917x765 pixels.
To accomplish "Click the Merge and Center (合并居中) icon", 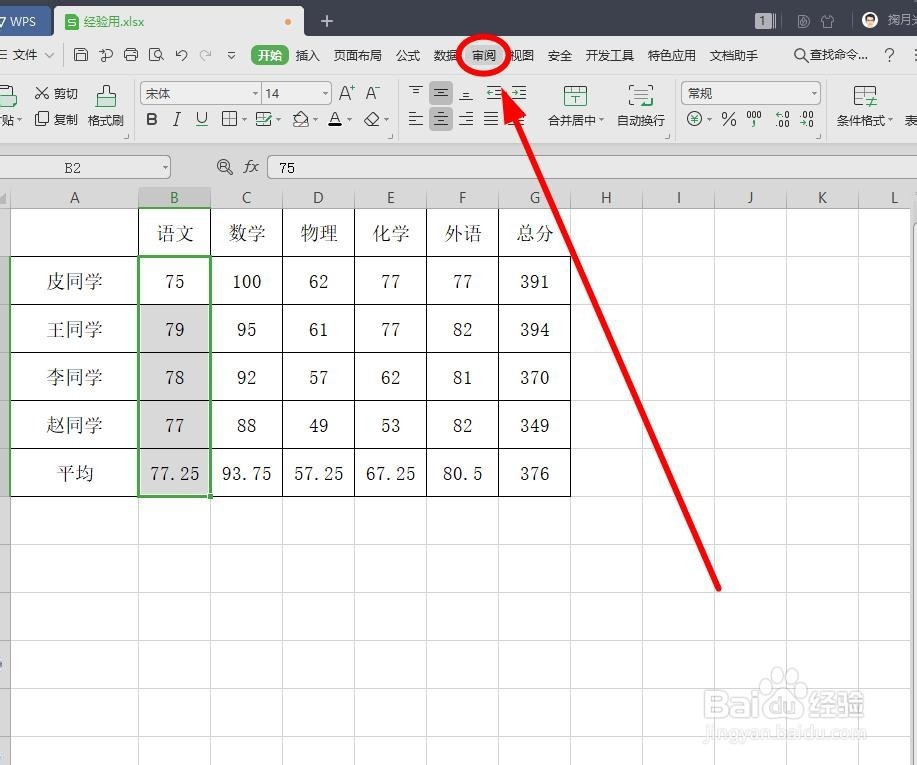I will pos(575,95).
